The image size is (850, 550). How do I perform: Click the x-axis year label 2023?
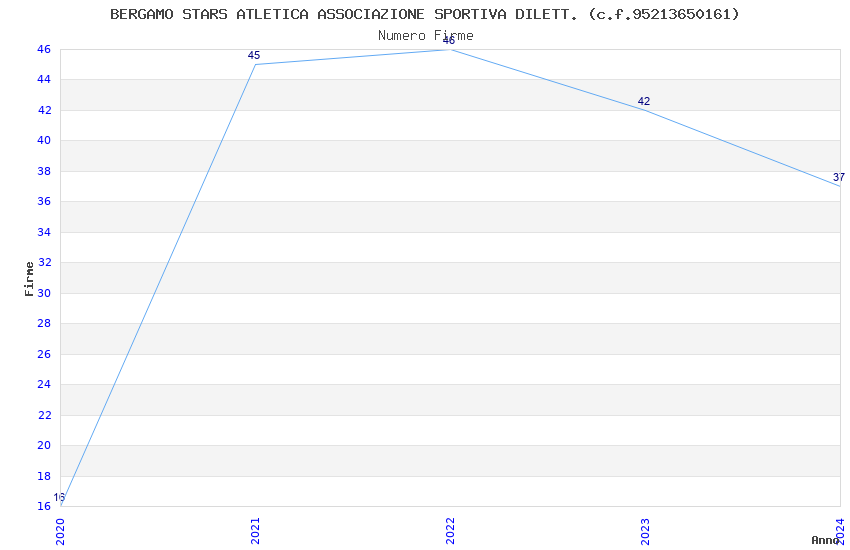645,531
